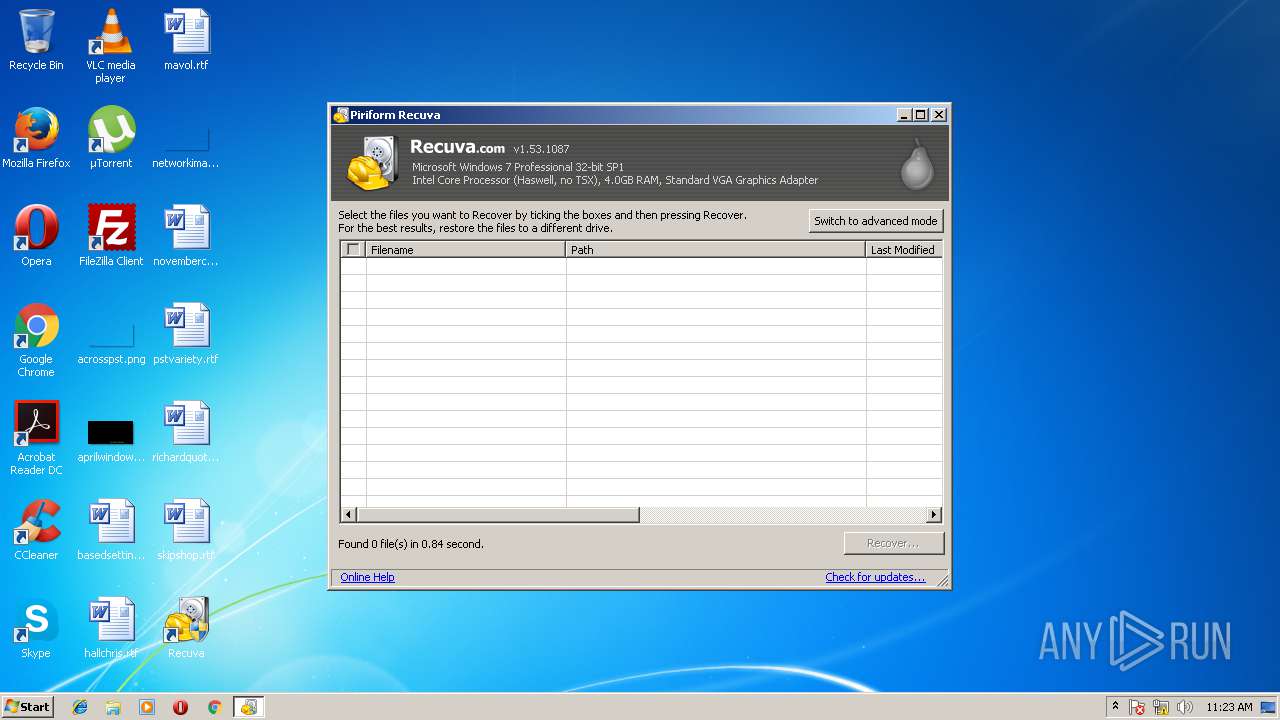1280x720 pixels.
Task: Close the Piriform Recuva window
Action: click(x=938, y=115)
